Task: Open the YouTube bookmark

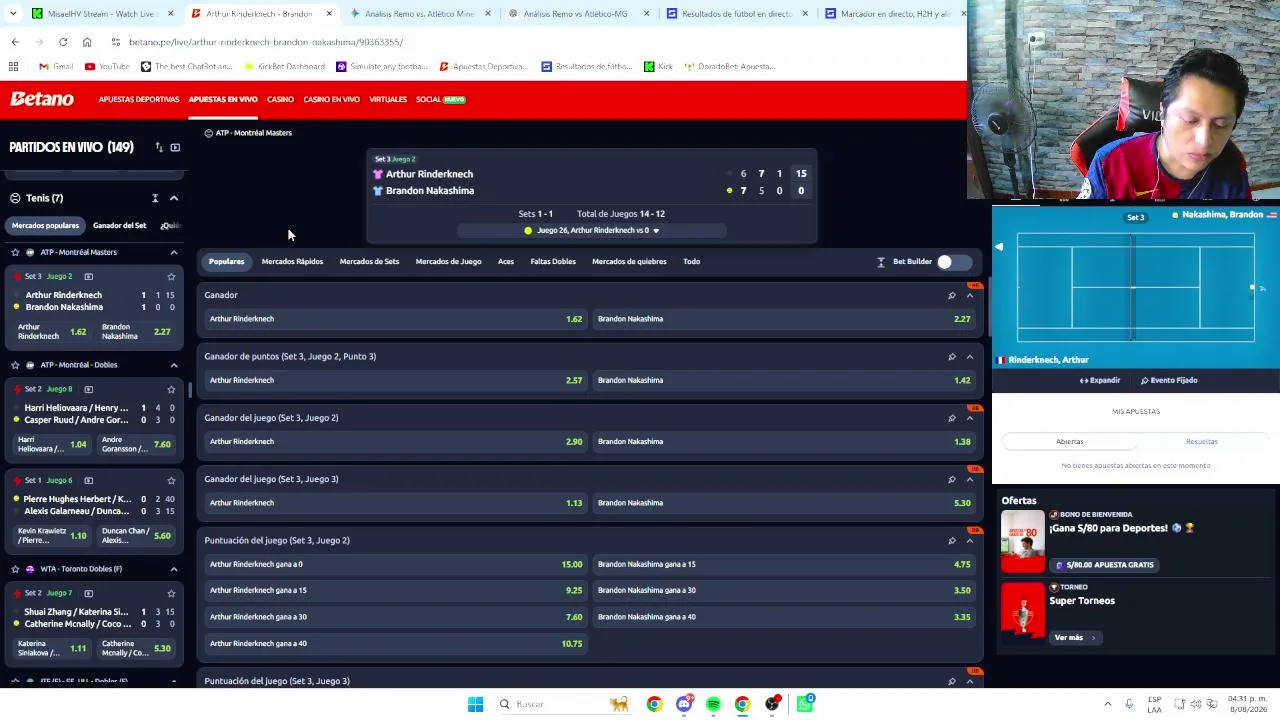Action: [x=107, y=66]
